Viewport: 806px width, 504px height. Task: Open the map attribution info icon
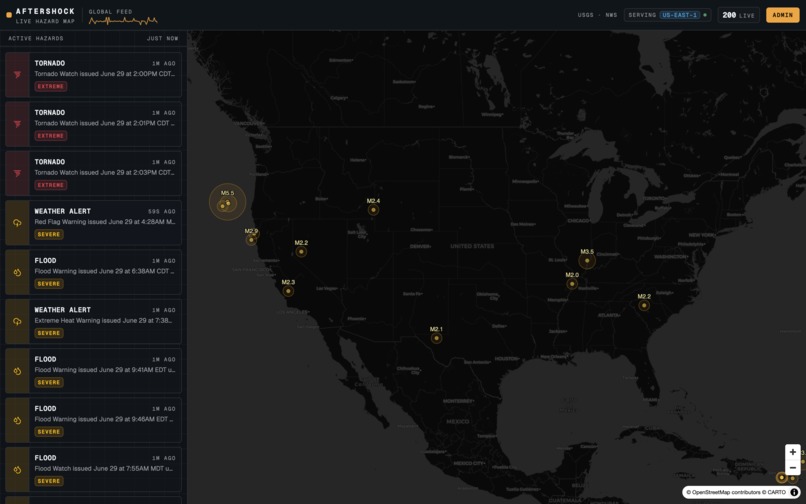point(794,492)
